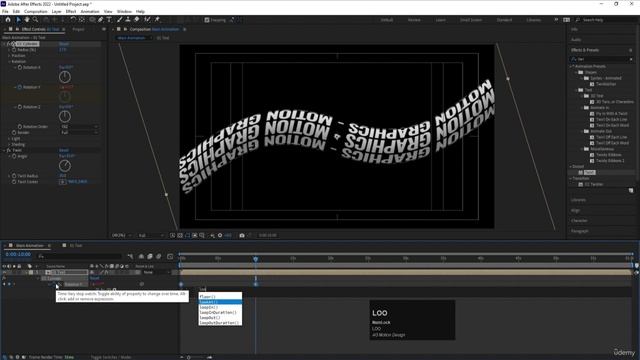Expand the Light property group

9,139
